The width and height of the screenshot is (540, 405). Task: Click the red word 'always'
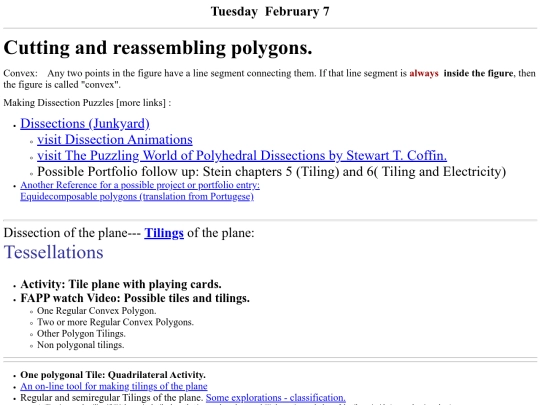click(x=424, y=73)
